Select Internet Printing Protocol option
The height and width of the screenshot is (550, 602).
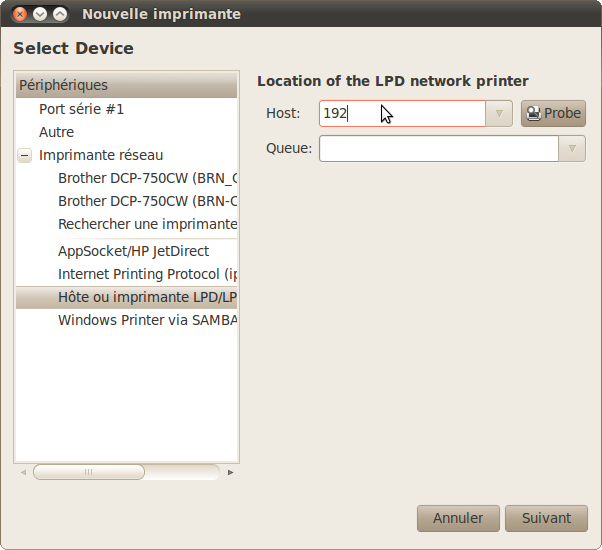point(147,274)
